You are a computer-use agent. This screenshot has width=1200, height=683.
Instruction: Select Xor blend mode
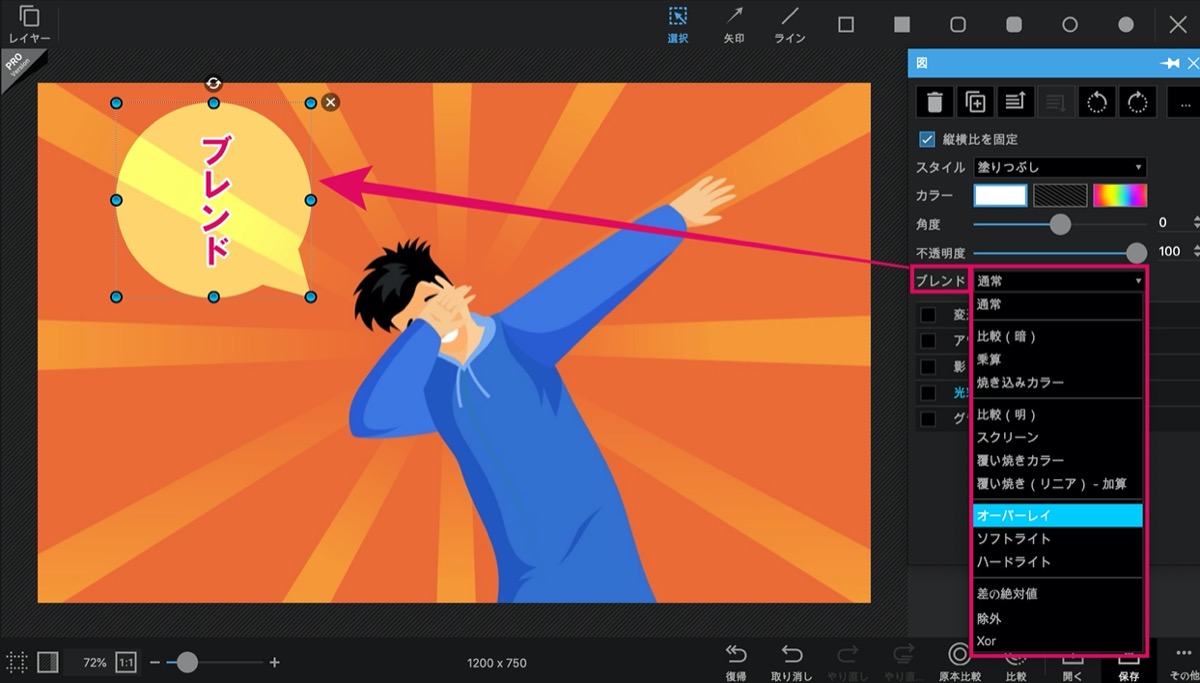tap(1057, 641)
